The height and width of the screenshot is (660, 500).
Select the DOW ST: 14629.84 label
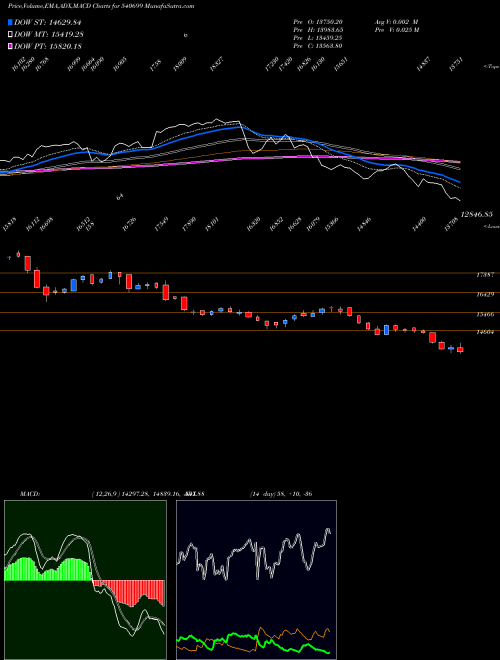pos(48,23)
